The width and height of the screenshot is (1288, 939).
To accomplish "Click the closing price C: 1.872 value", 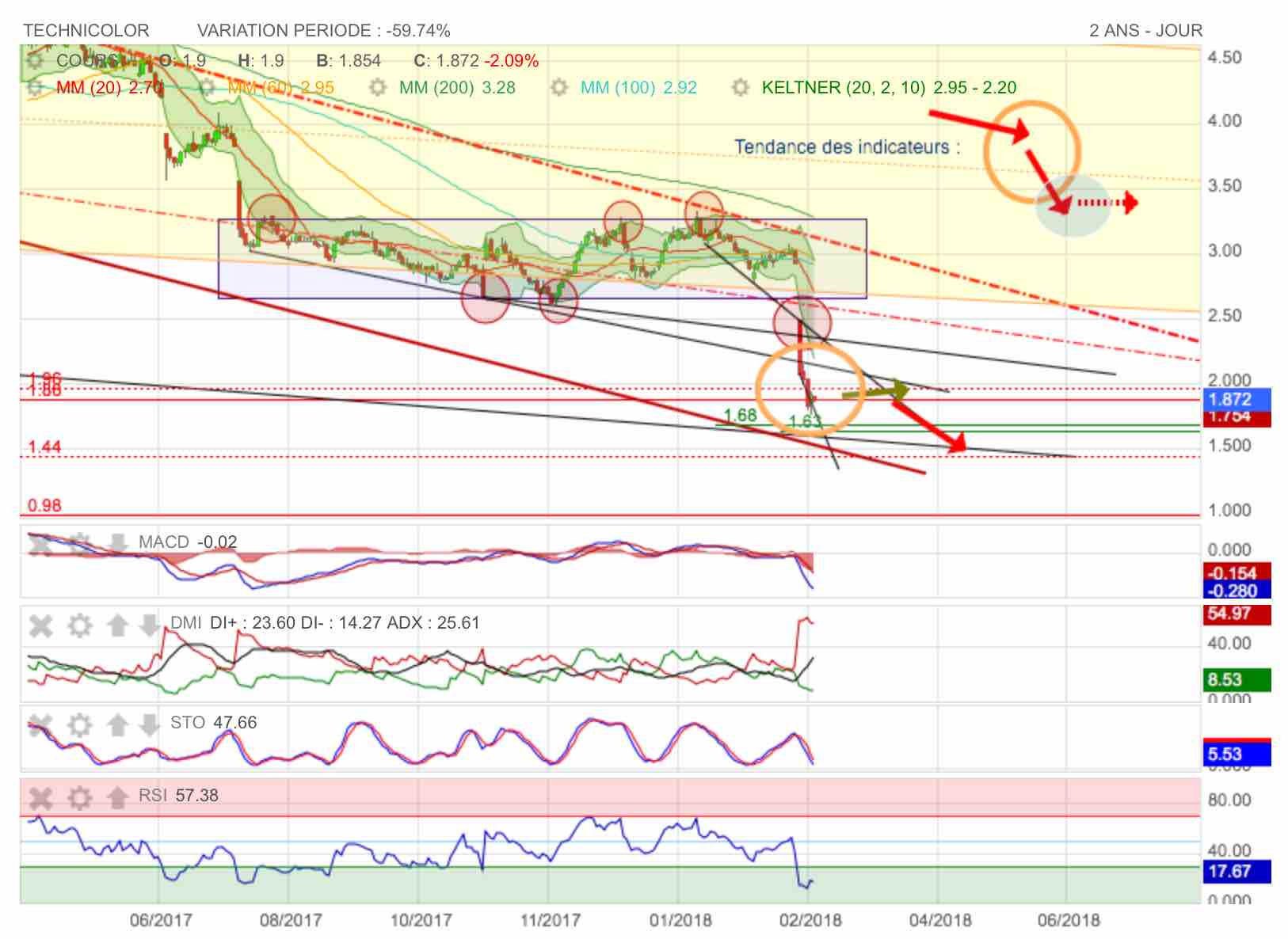I will (x=446, y=61).
